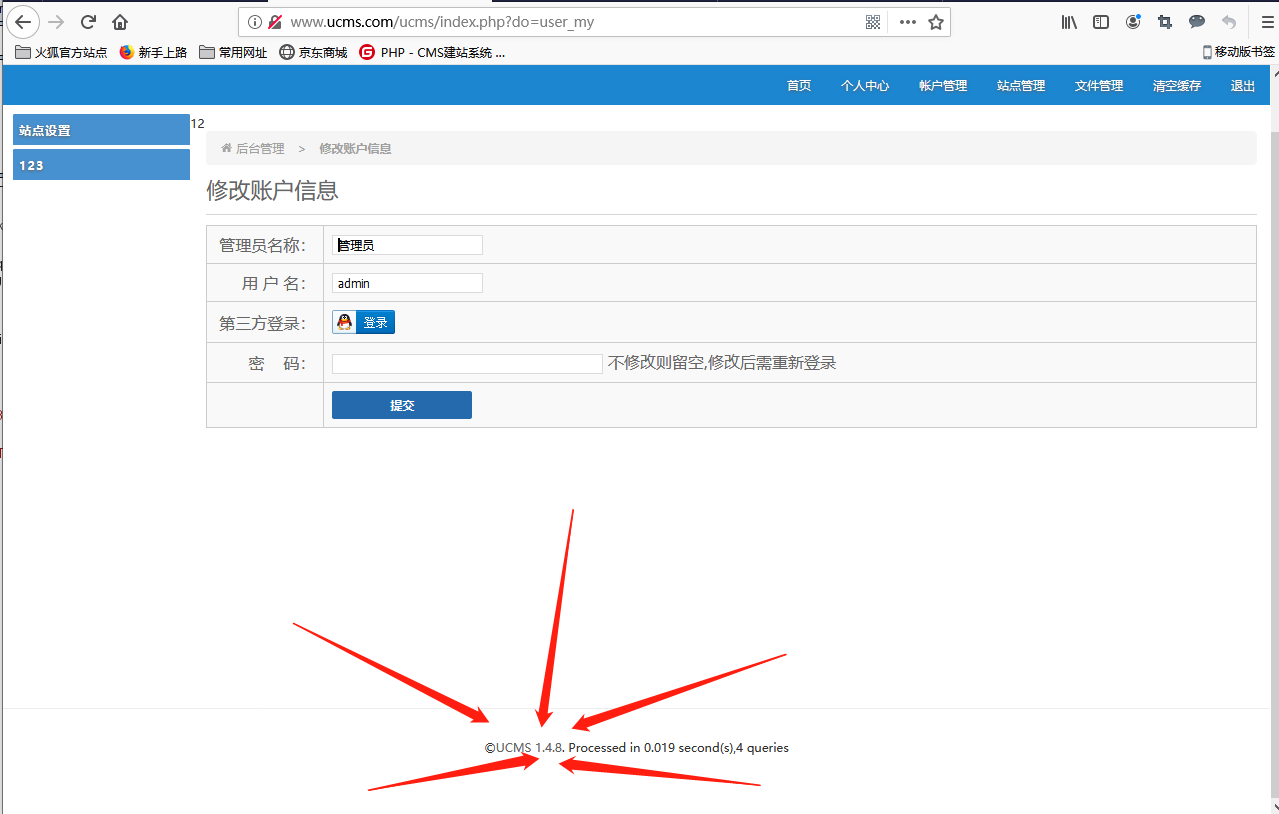Click the 后台管理 breadcrumb link
The width and height of the screenshot is (1279, 814).
[260, 148]
